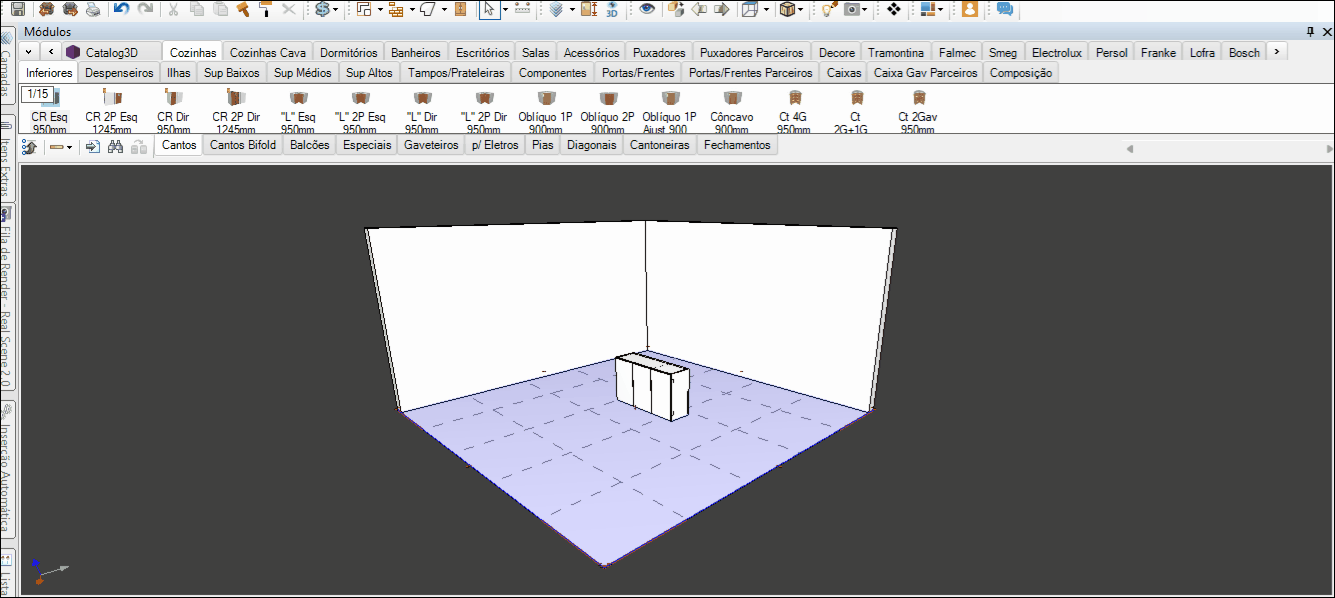Select the Ct 4G 950mm module

click(794, 112)
